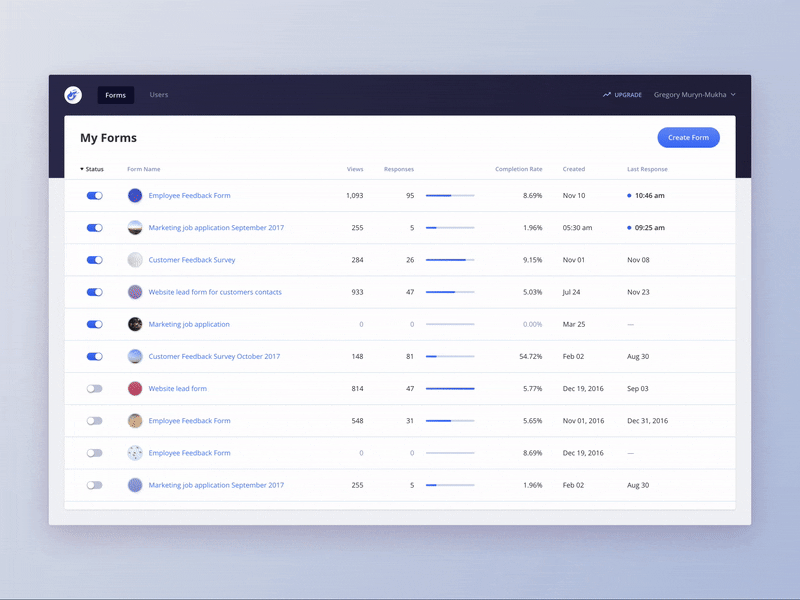Sort by the Completion Rate column header
This screenshot has height=600, width=800.
coord(518,169)
